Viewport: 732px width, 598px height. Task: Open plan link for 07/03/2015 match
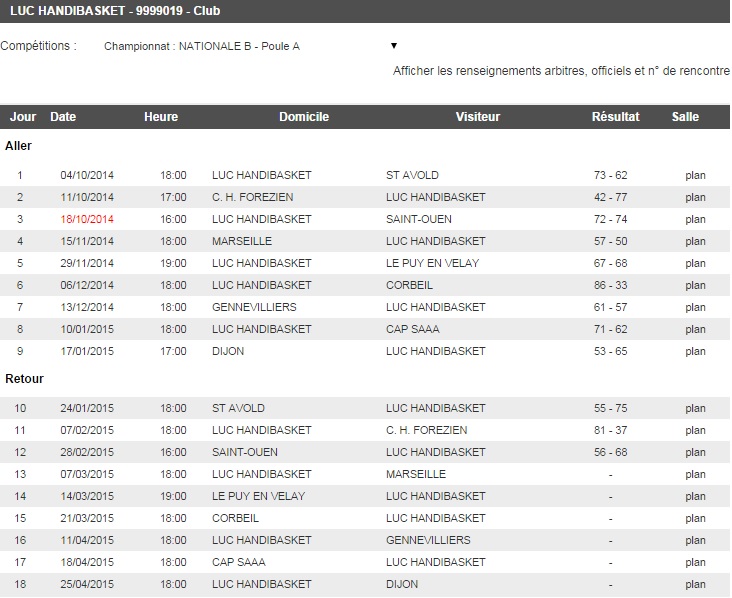695,474
